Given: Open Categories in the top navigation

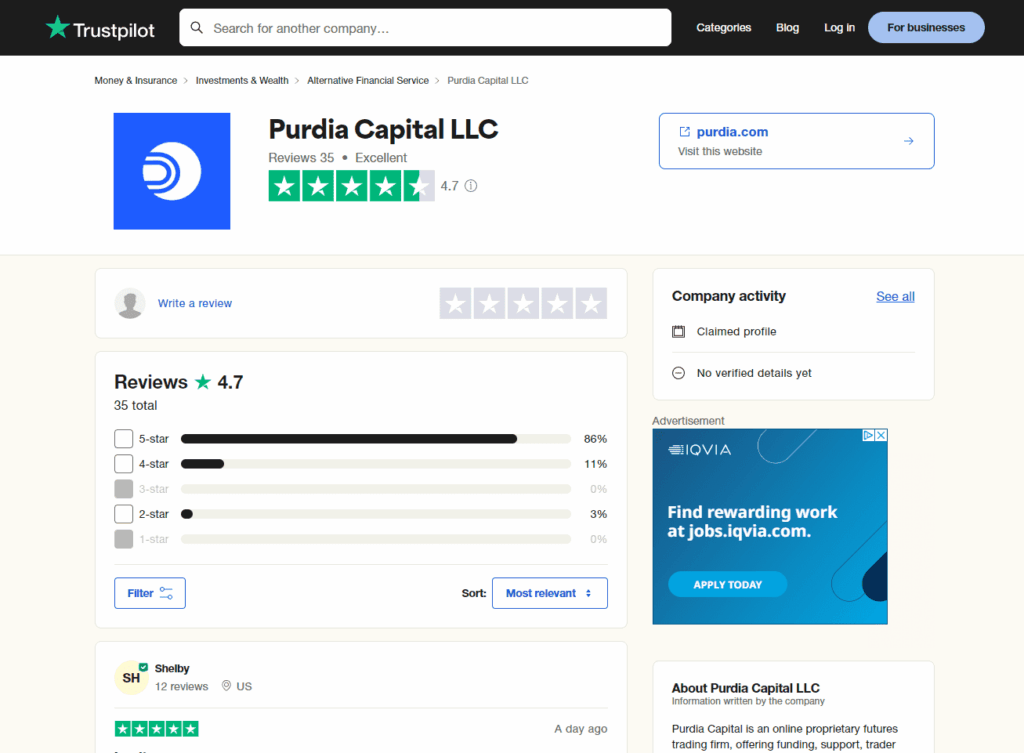Looking at the screenshot, I should (724, 27).
